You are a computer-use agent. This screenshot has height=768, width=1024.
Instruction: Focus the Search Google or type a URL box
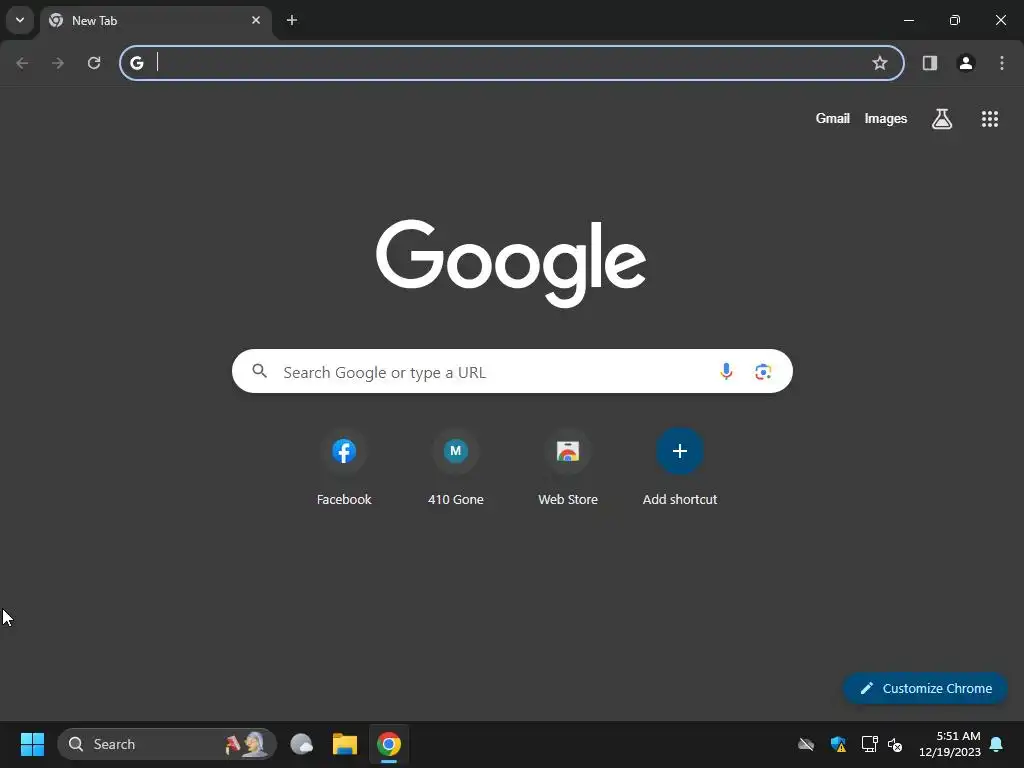click(x=512, y=371)
